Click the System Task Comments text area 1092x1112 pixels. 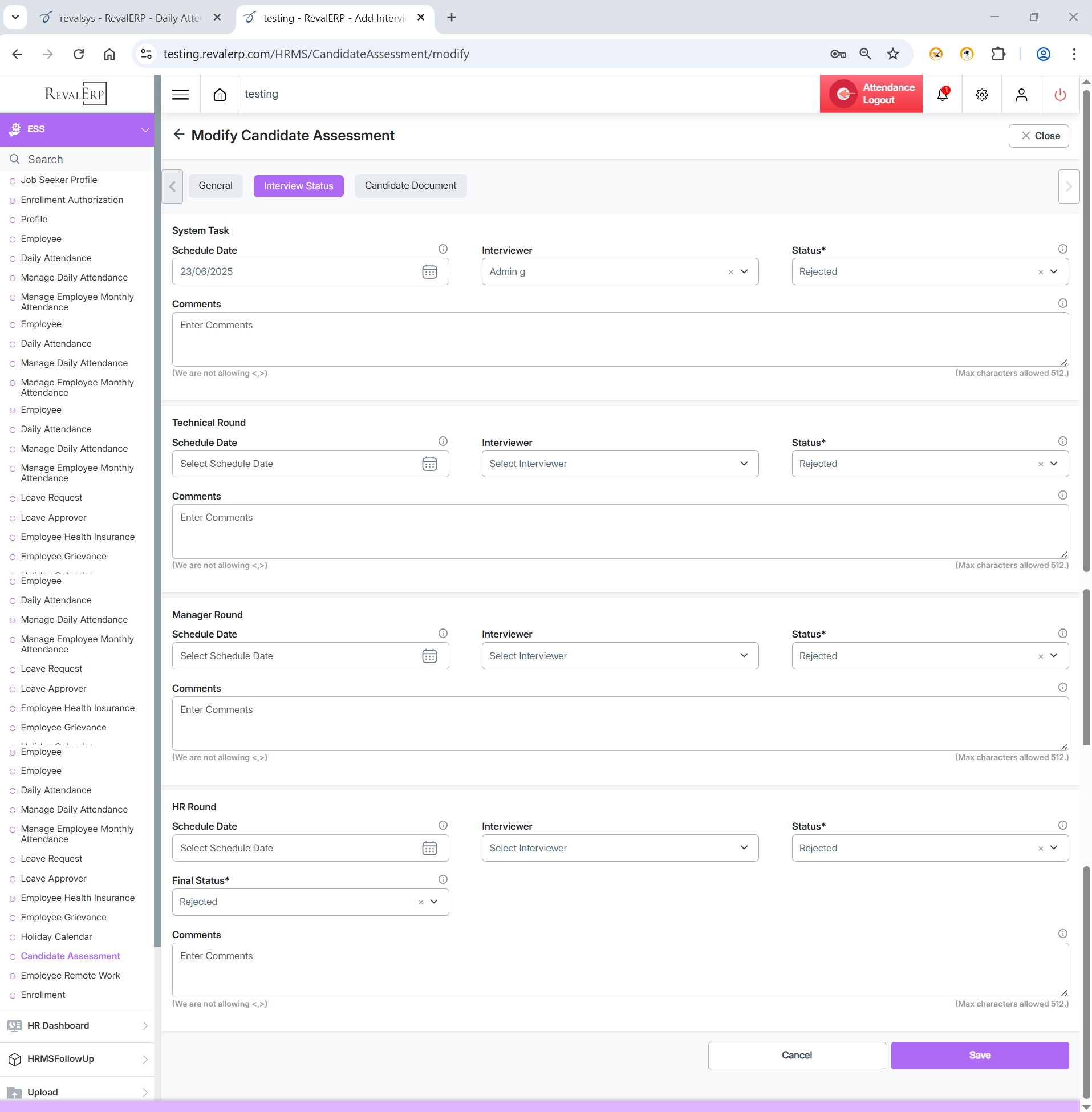tap(619, 339)
